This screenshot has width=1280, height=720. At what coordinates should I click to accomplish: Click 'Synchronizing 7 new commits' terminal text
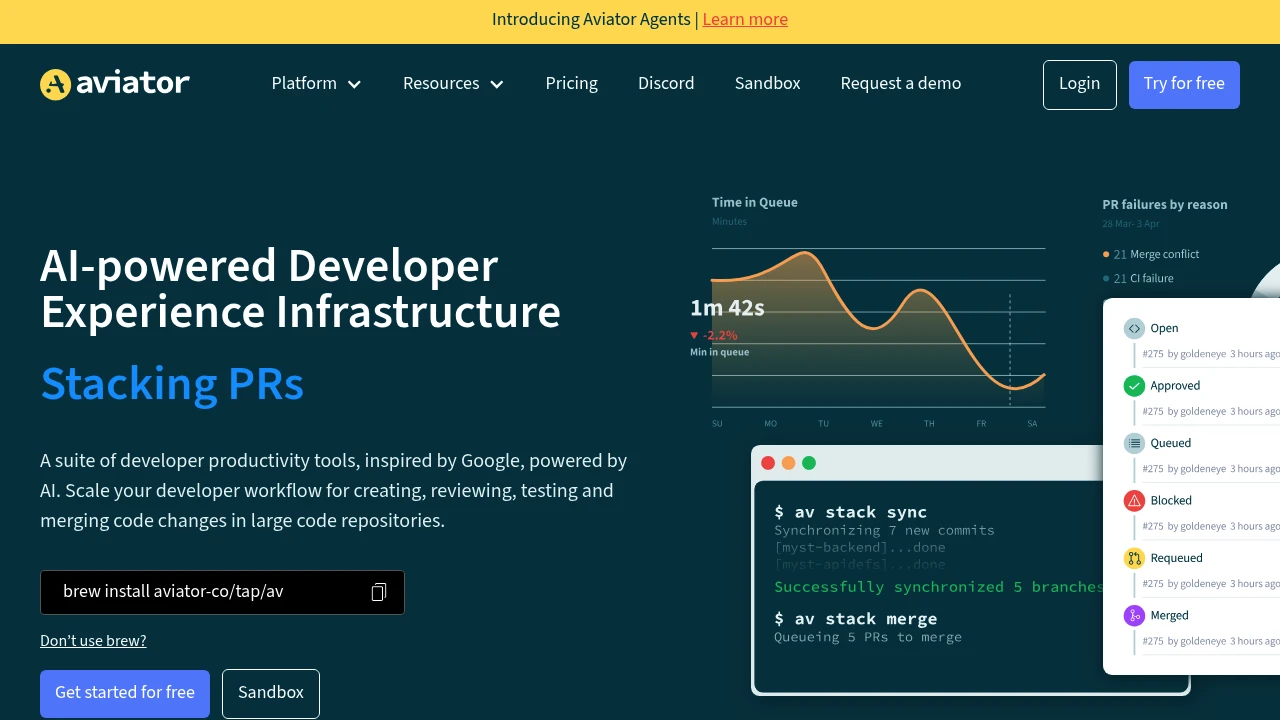[x=884, y=530]
